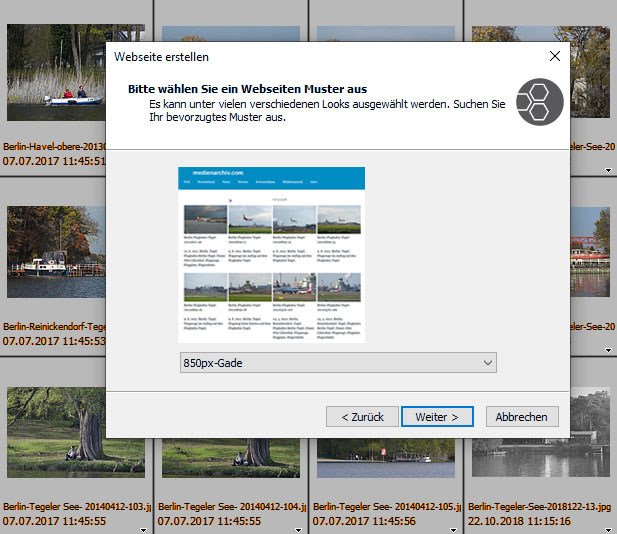Expand arrow under Tegeler See 20140412-104 image
This screenshot has height=534, width=617.
pyautogui.click(x=299, y=529)
